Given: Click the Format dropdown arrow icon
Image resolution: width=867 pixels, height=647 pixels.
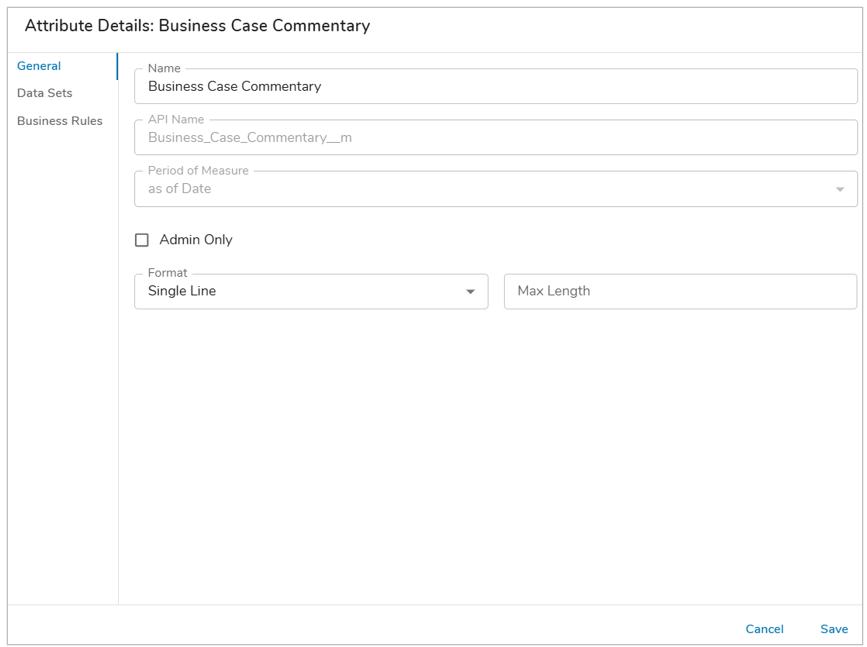Looking at the screenshot, I should tap(471, 291).
